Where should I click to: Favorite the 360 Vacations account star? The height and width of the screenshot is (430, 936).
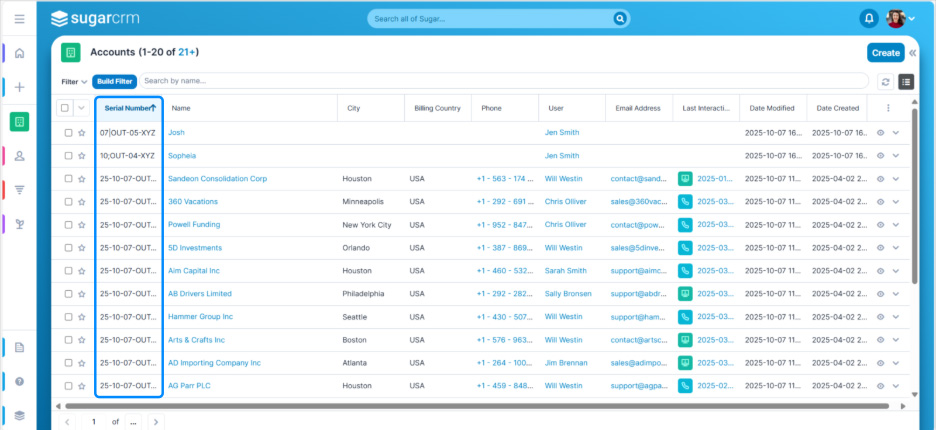81,202
